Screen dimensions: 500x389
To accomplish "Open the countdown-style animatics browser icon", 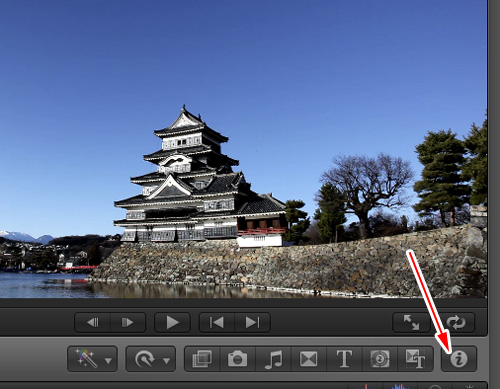I will (x=380, y=359).
